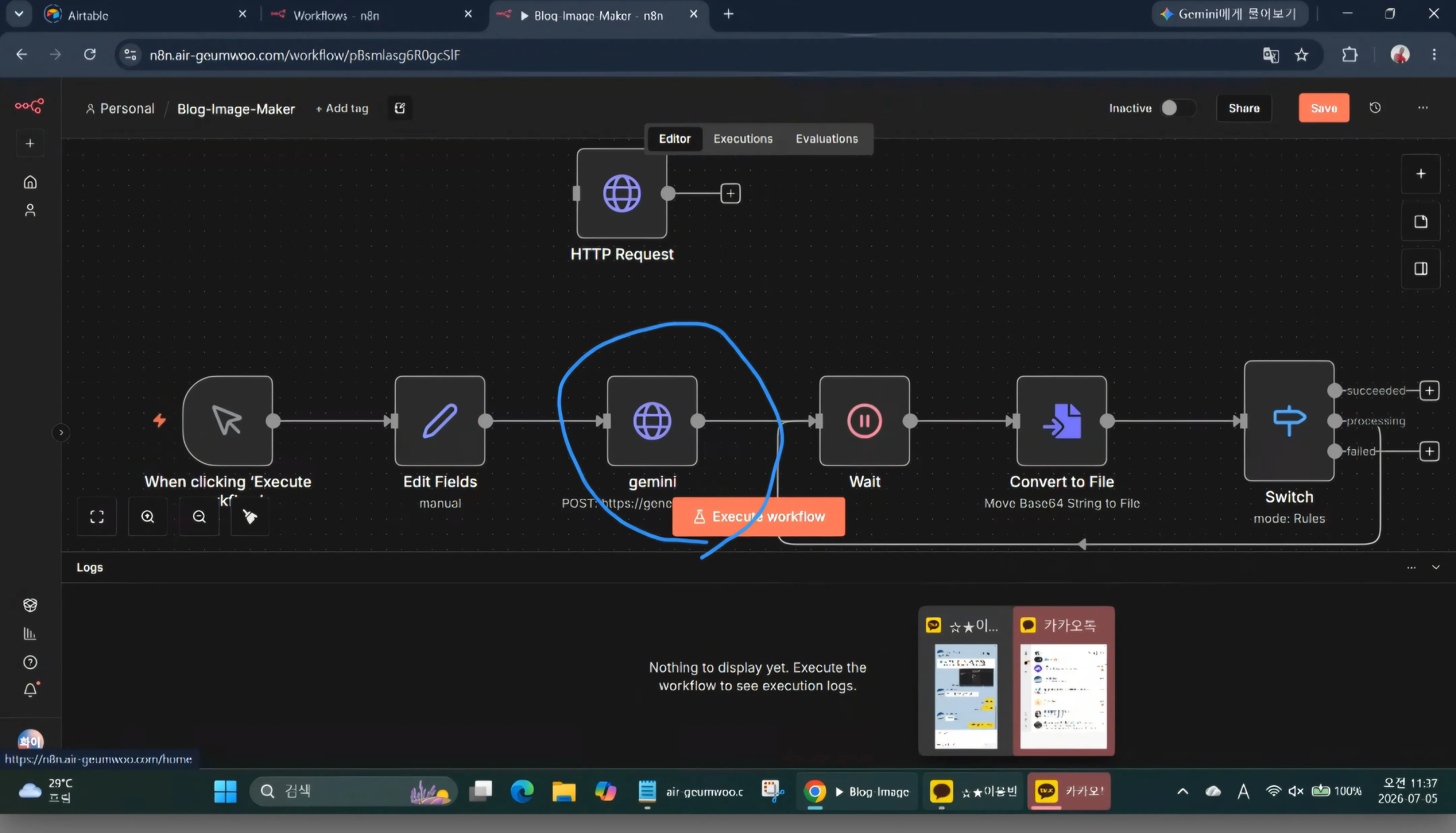Open workflow history clock icon
The image size is (1456, 833).
pos(1375,107)
